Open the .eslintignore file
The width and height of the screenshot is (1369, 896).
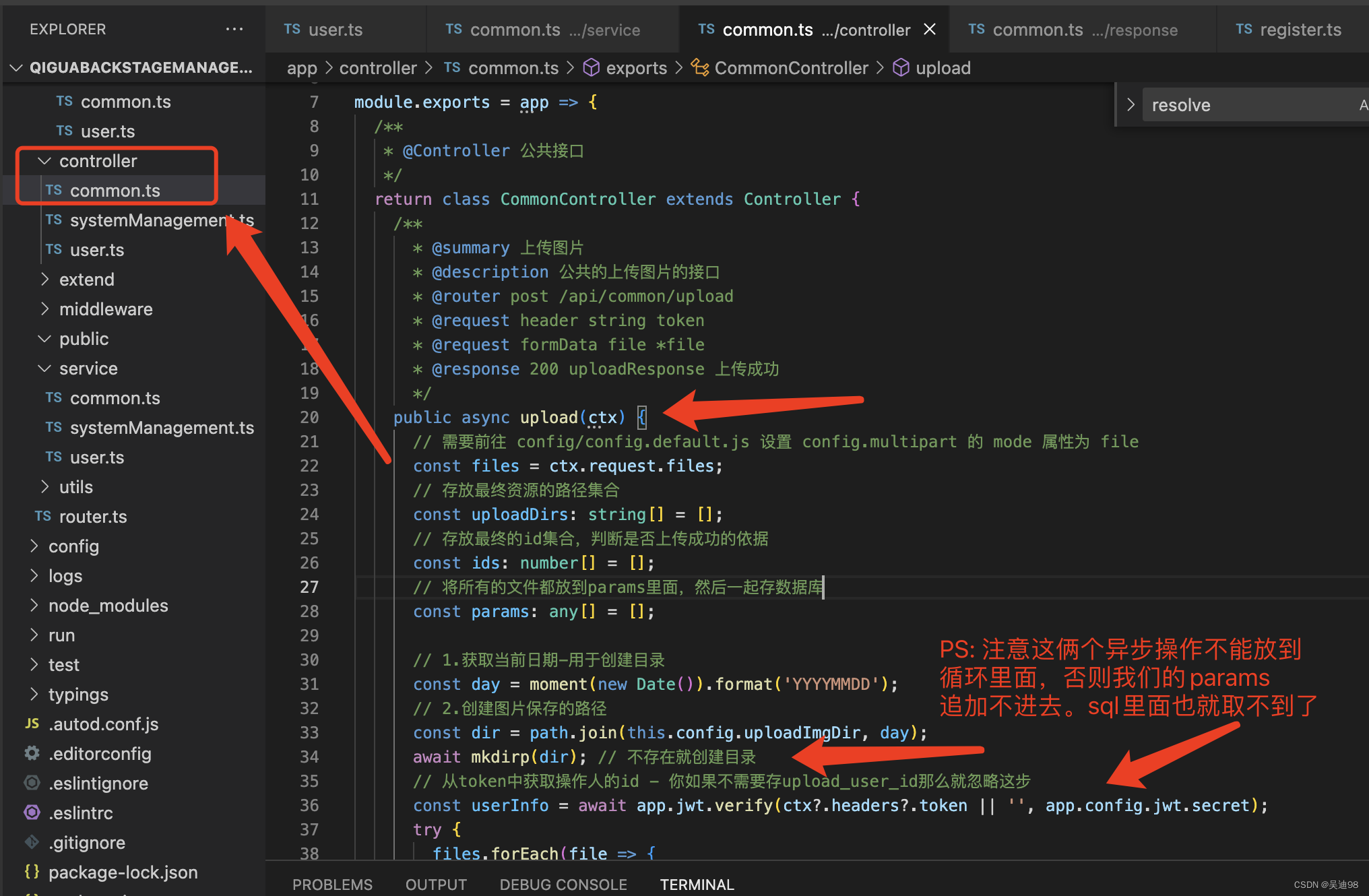click(134, 783)
